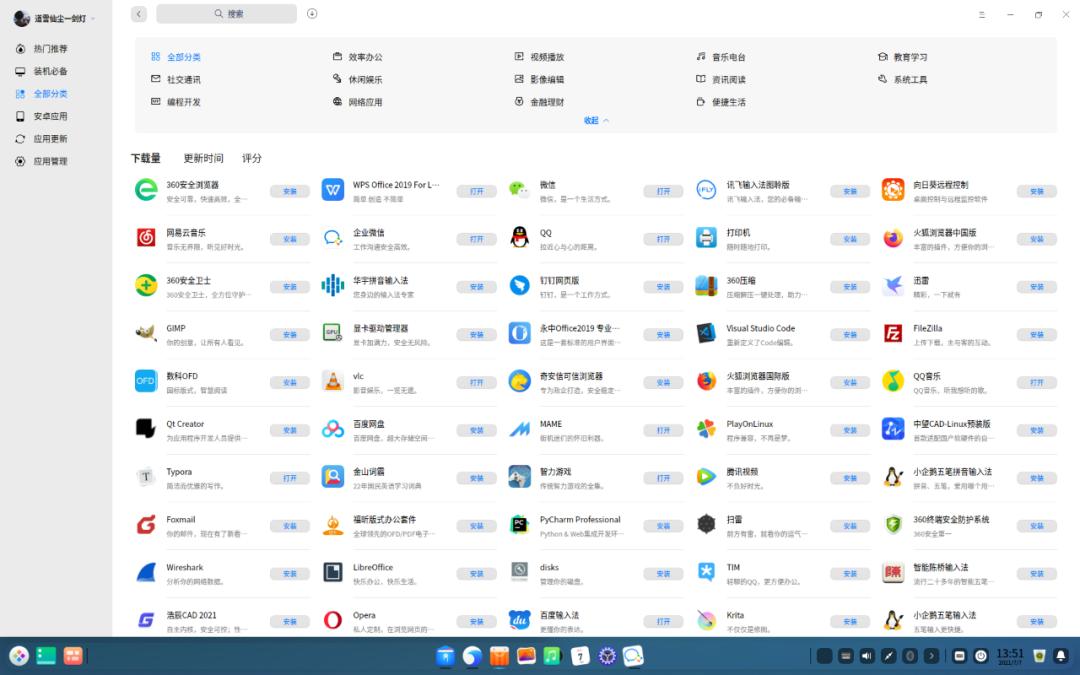Click the 打开 button for QQ音乐
The width and height of the screenshot is (1080, 675).
(x=1037, y=382)
